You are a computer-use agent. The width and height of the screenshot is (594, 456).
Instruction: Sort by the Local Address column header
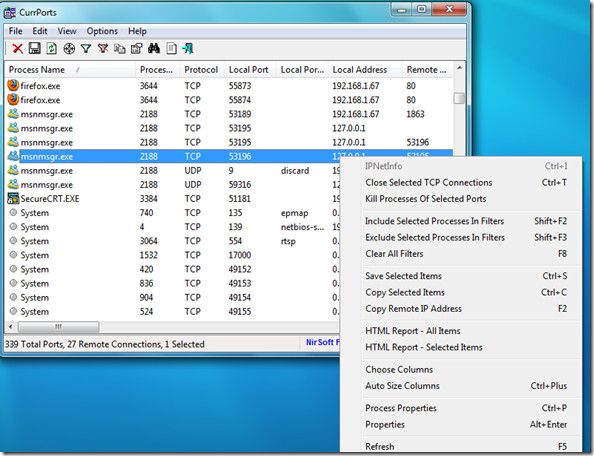tap(365, 70)
